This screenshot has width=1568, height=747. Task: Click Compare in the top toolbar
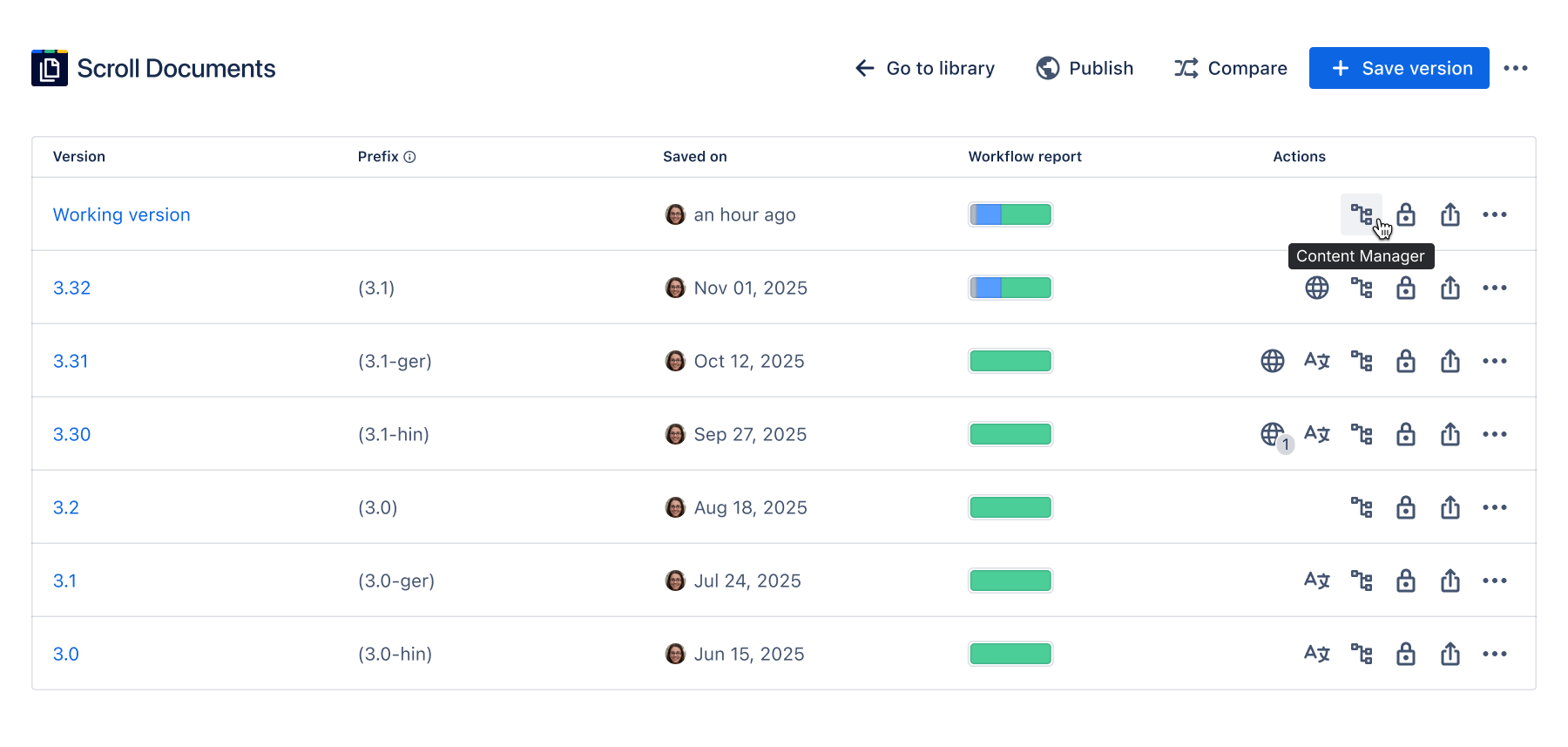[x=1230, y=68]
